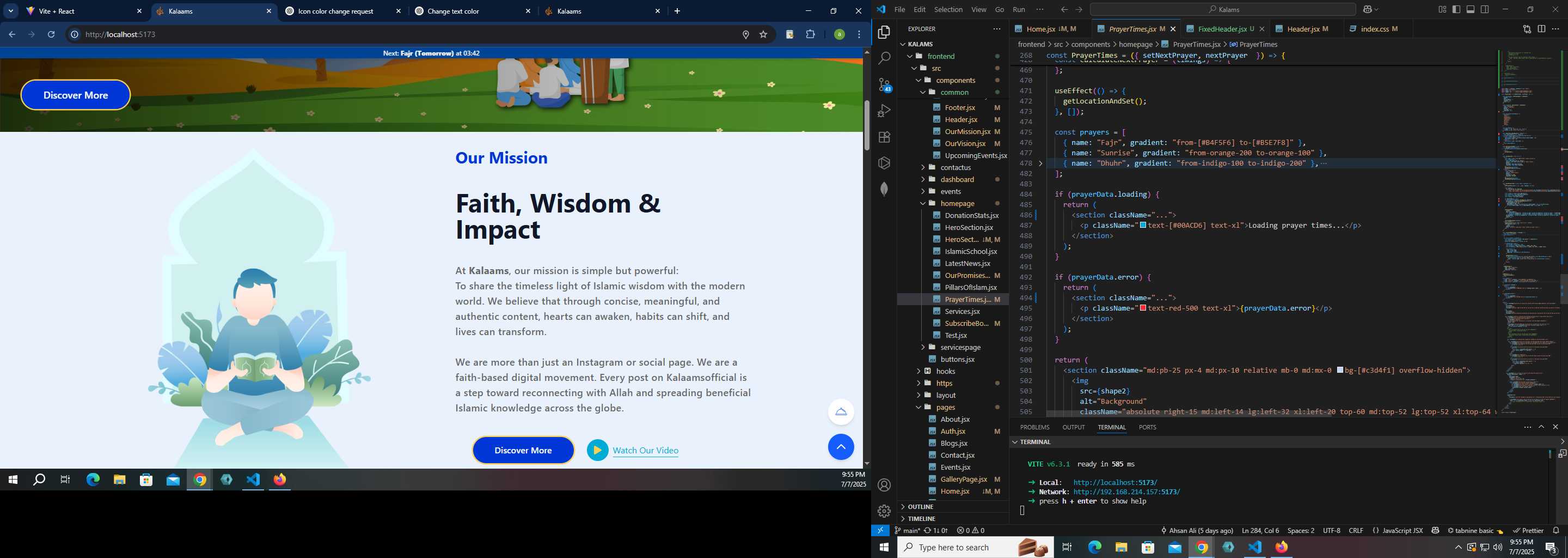The width and height of the screenshot is (1568, 558).
Task: Open the File menu in VS Code
Action: (x=899, y=9)
